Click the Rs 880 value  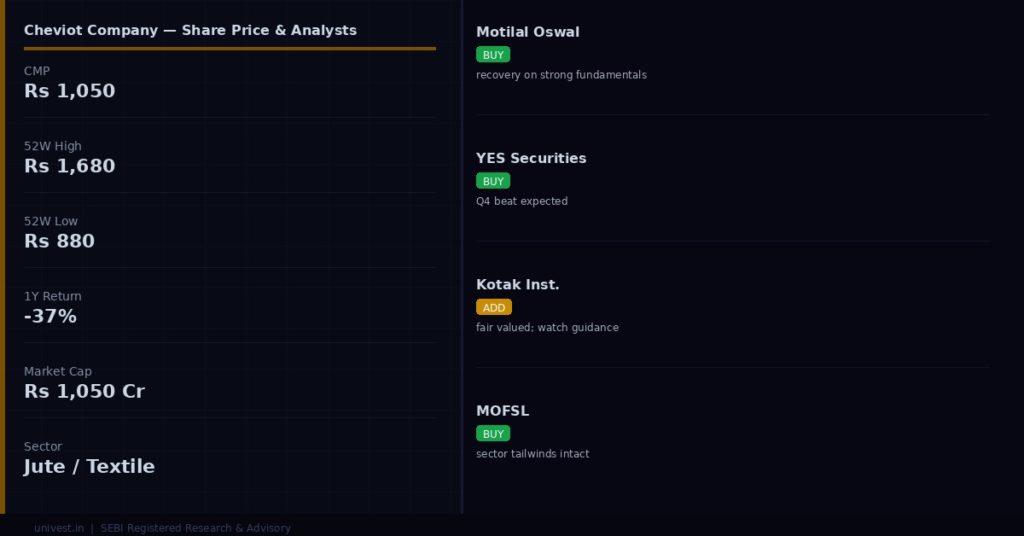tap(59, 241)
